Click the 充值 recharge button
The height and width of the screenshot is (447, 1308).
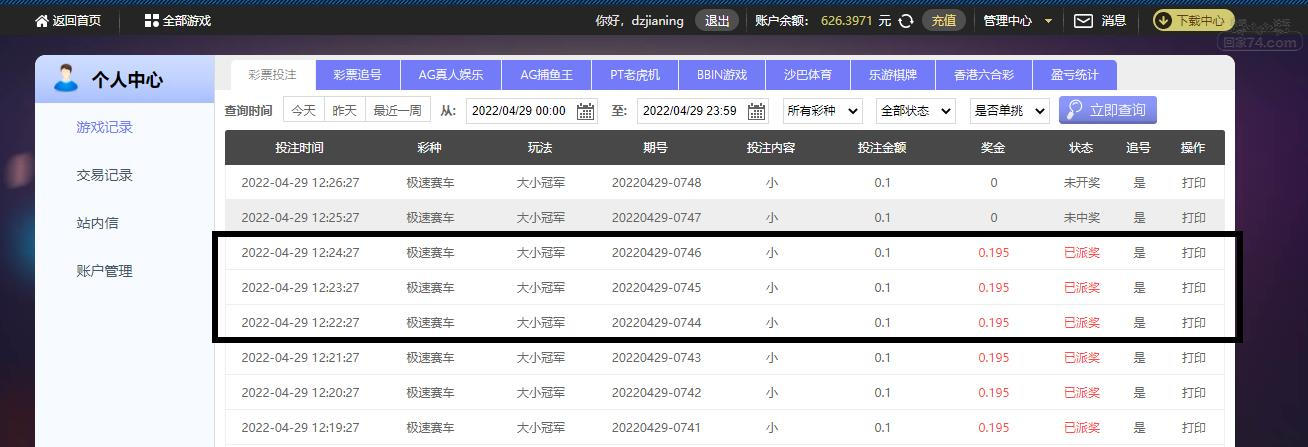click(x=943, y=20)
